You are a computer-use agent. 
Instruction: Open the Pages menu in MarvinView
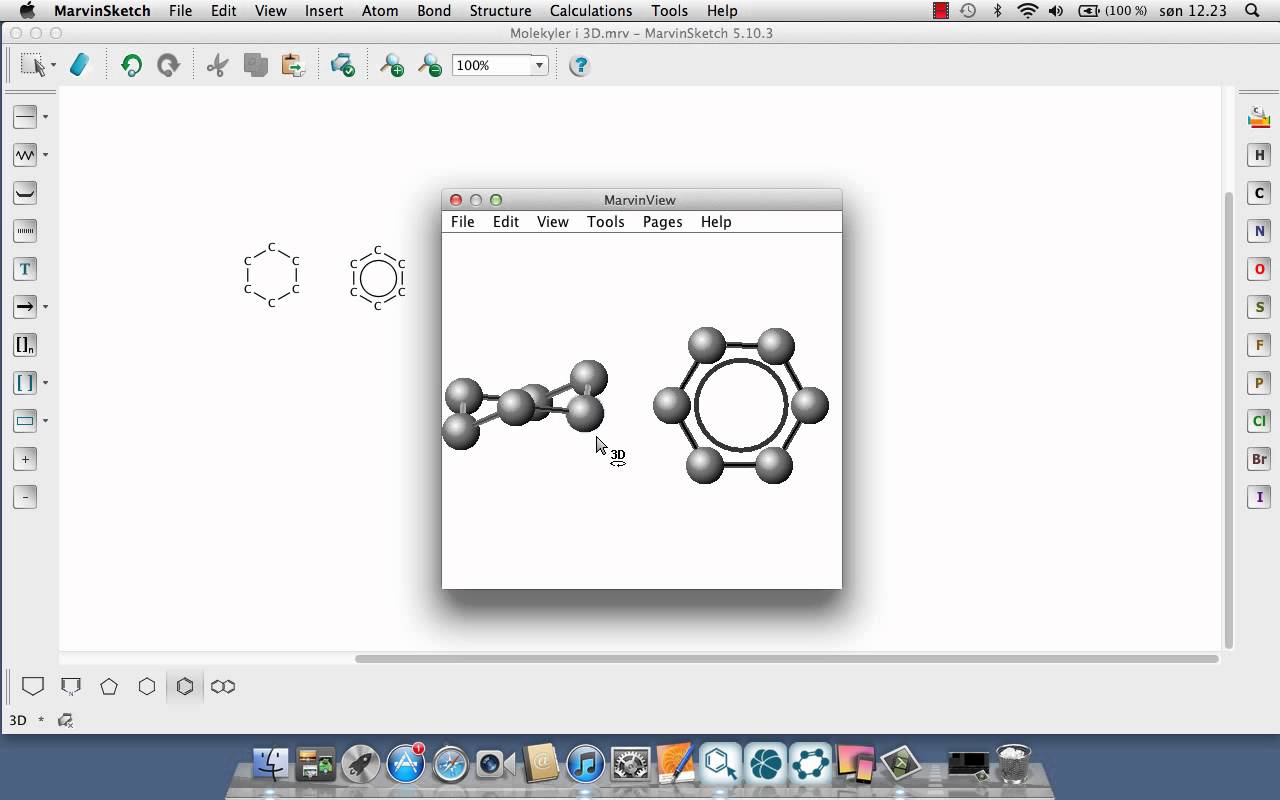coord(662,222)
